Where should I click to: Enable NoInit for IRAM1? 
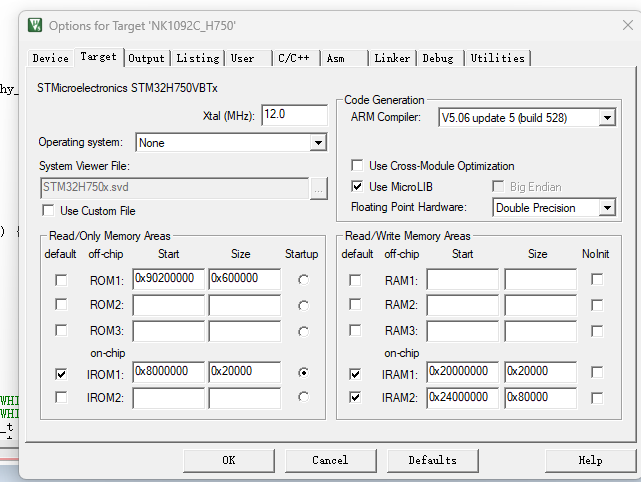click(597, 372)
